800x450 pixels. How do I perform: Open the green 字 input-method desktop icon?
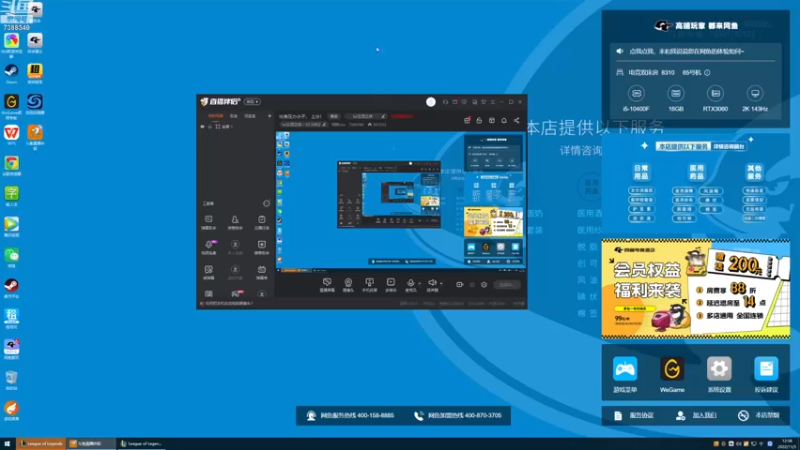(11, 194)
